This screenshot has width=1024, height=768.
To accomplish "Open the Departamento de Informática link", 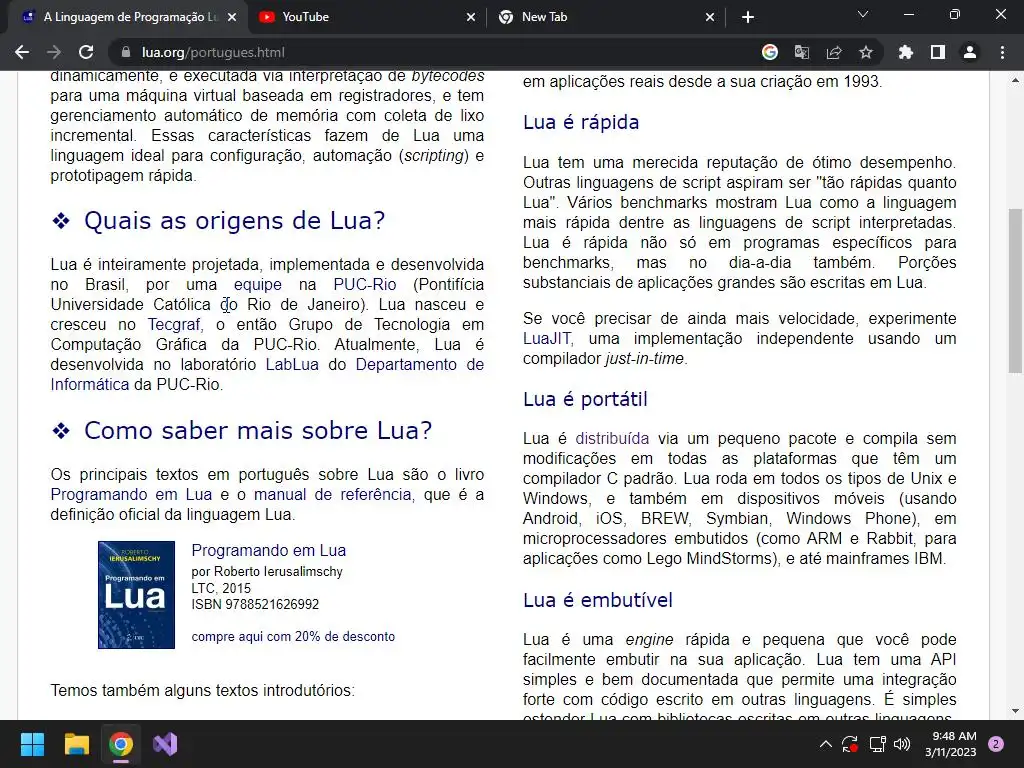I will click(419, 364).
